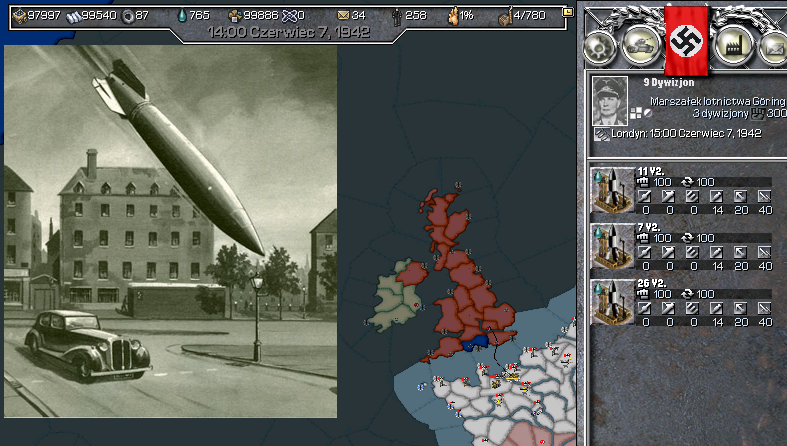
Task: Click the 26 V2. division name
Action: [651, 283]
